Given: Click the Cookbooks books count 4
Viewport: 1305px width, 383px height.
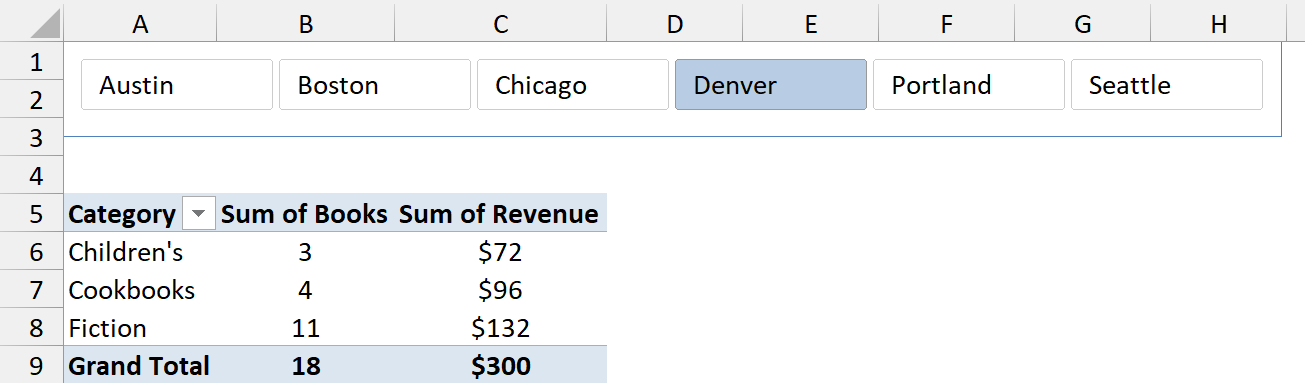Looking at the screenshot, I should pos(306,290).
